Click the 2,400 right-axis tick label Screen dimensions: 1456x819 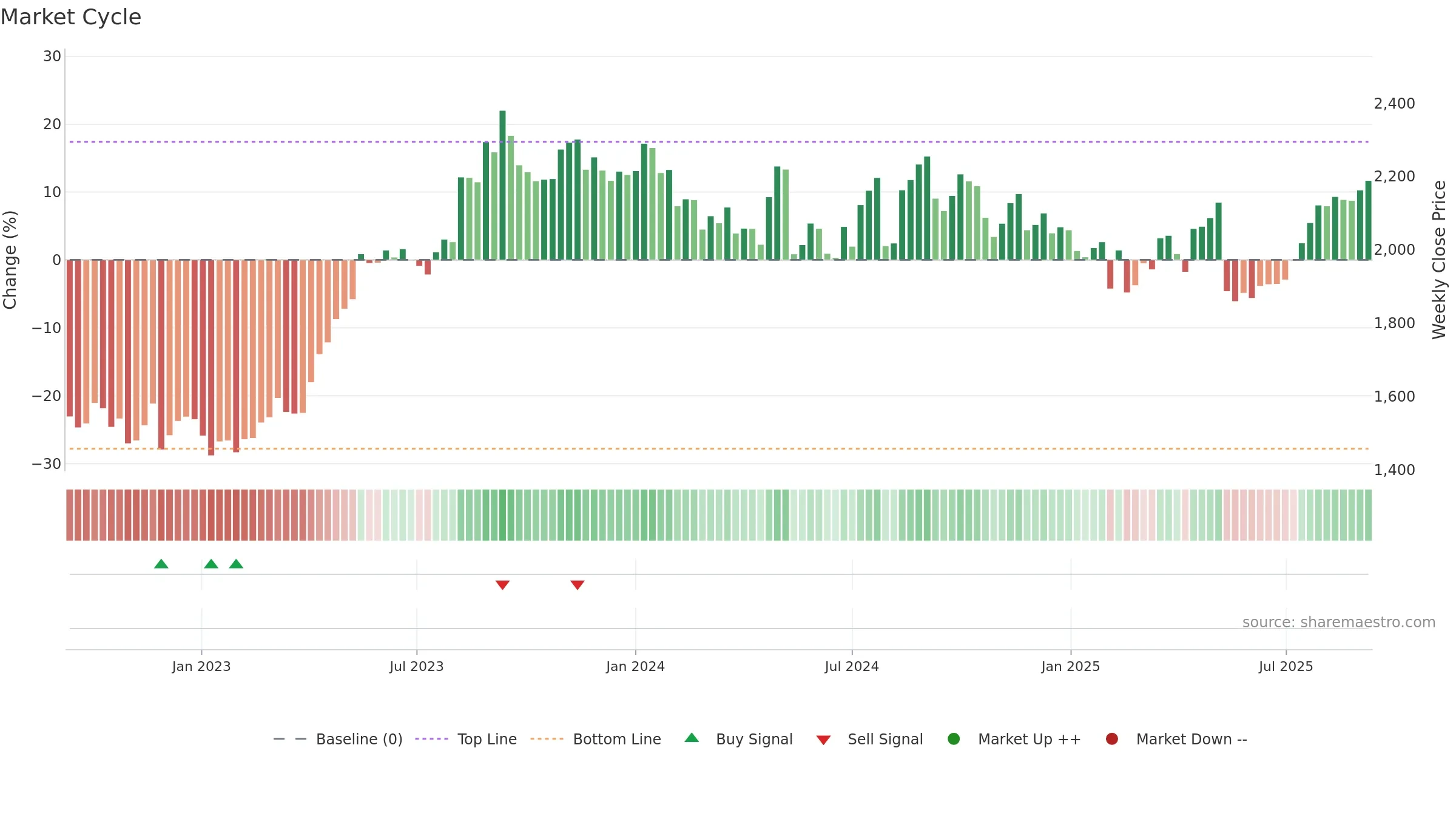(x=1394, y=104)
